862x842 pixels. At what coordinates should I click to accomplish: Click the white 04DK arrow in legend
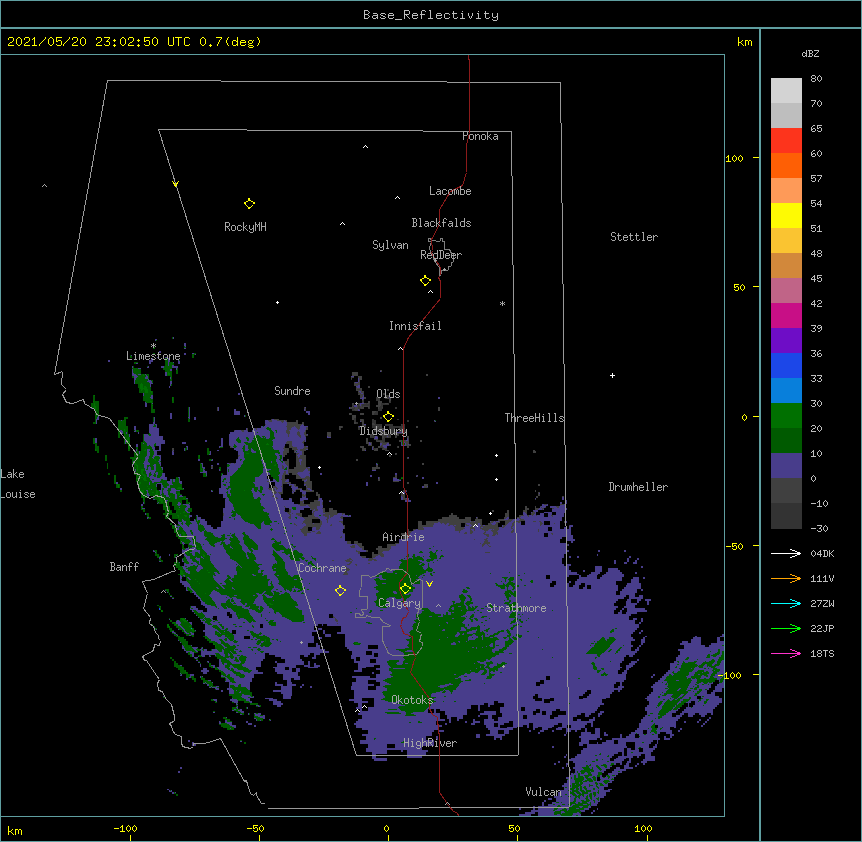click(x=786, y=553)
